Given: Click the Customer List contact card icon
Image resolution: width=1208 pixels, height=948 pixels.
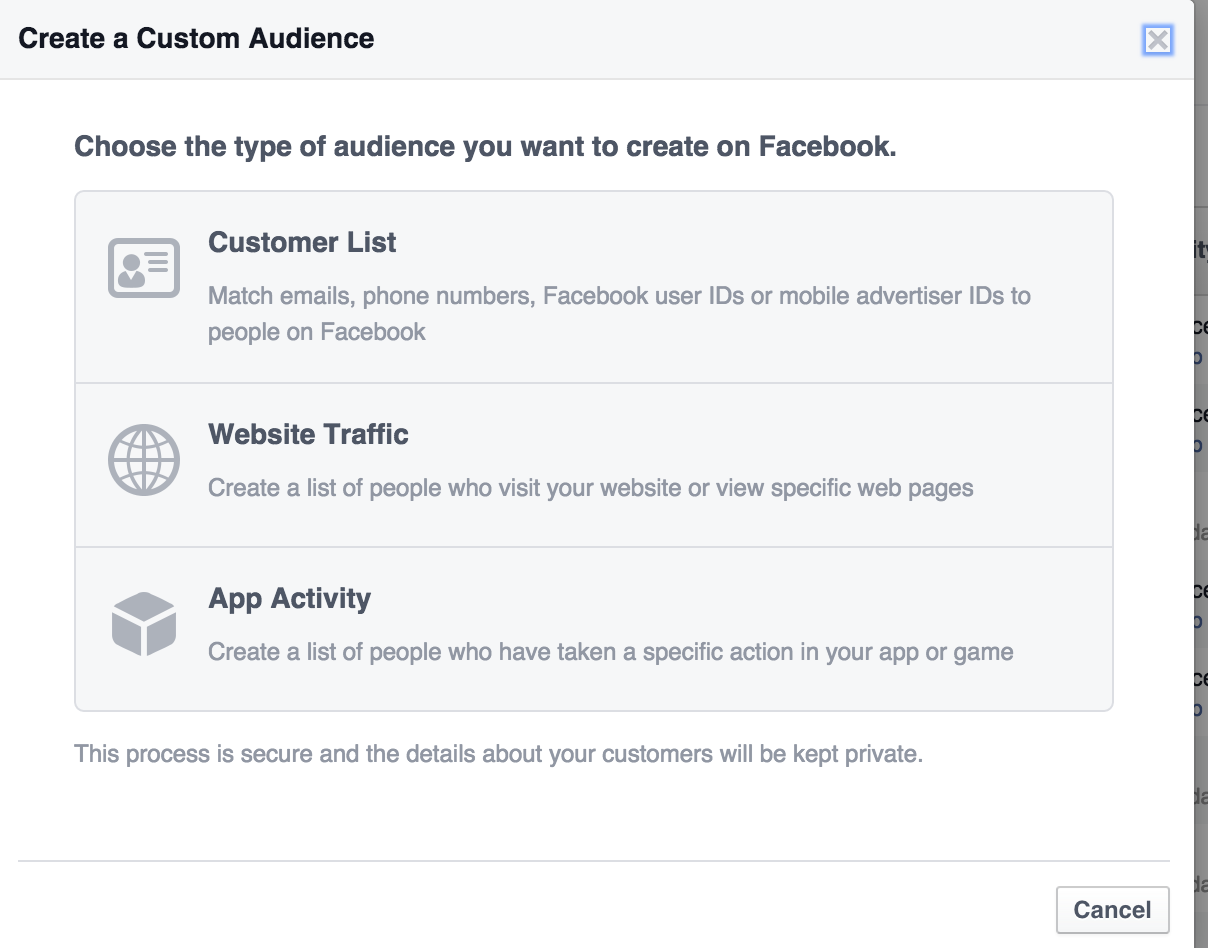Looking at the screenshot, I should [144, 267].
